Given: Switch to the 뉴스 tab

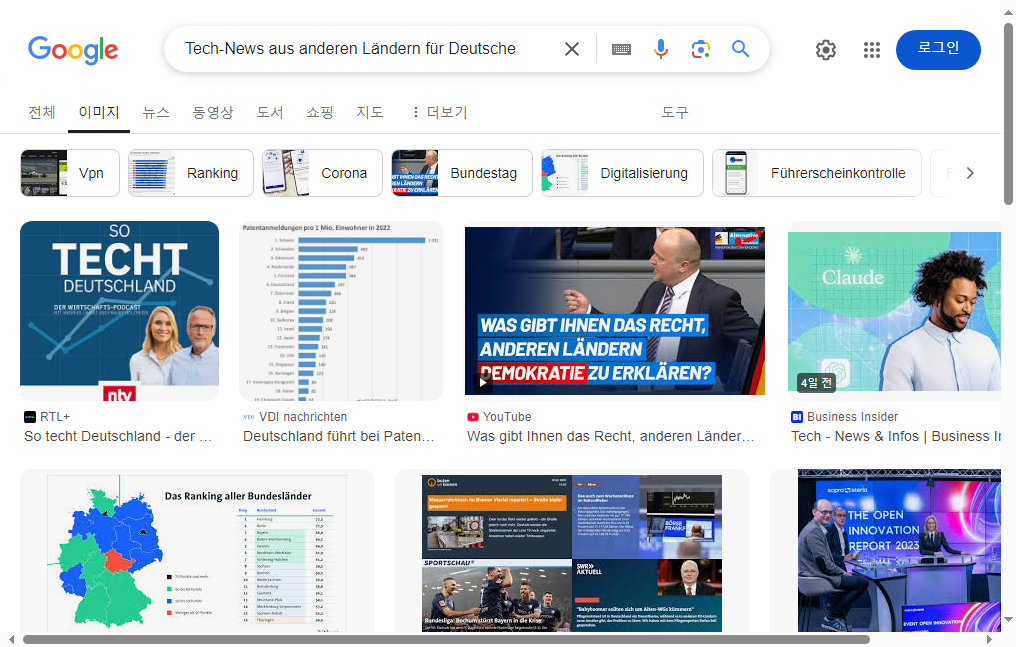Looking at the screenshot, I should pos(156,112).
